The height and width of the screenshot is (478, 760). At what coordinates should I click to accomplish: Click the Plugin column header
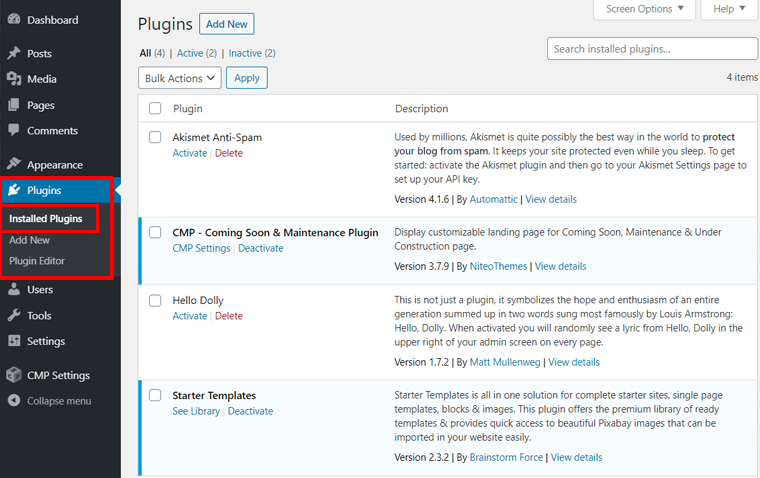(x=188, y=109)
